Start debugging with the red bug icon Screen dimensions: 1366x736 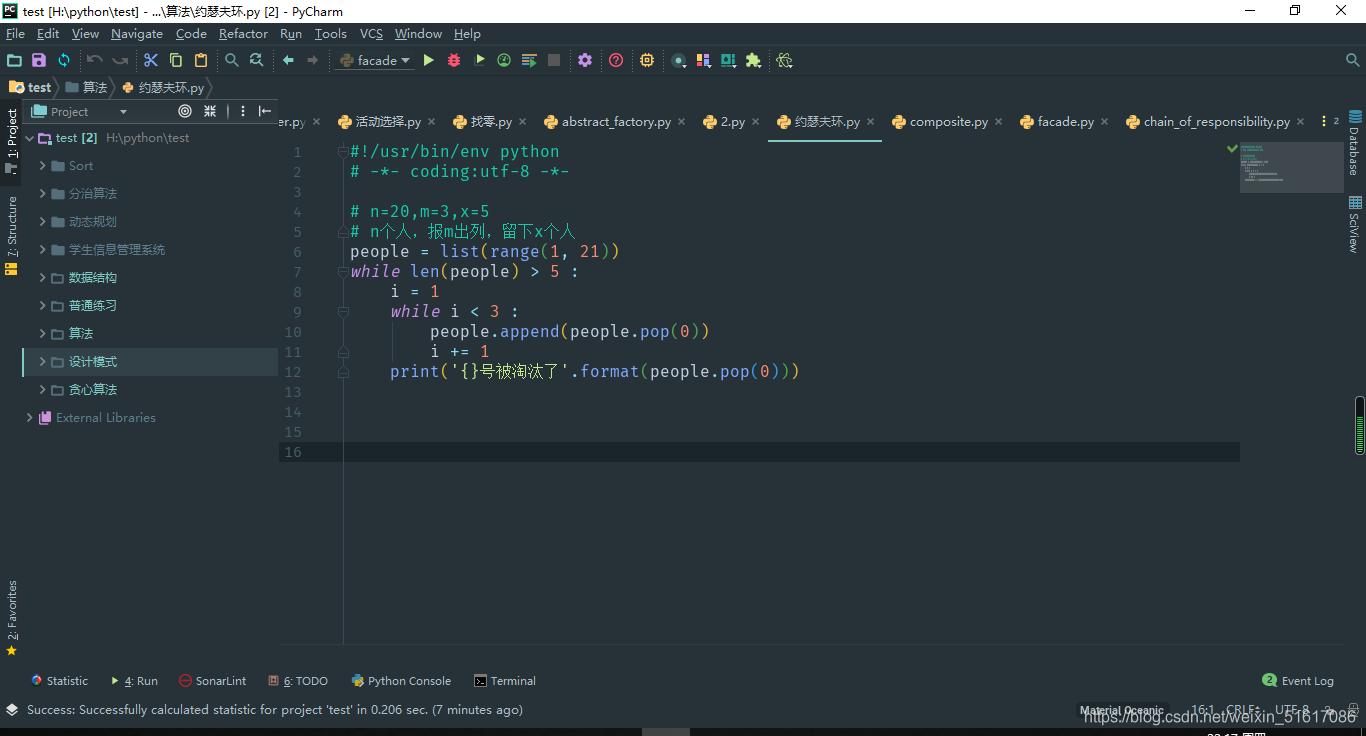pos(454,60)
